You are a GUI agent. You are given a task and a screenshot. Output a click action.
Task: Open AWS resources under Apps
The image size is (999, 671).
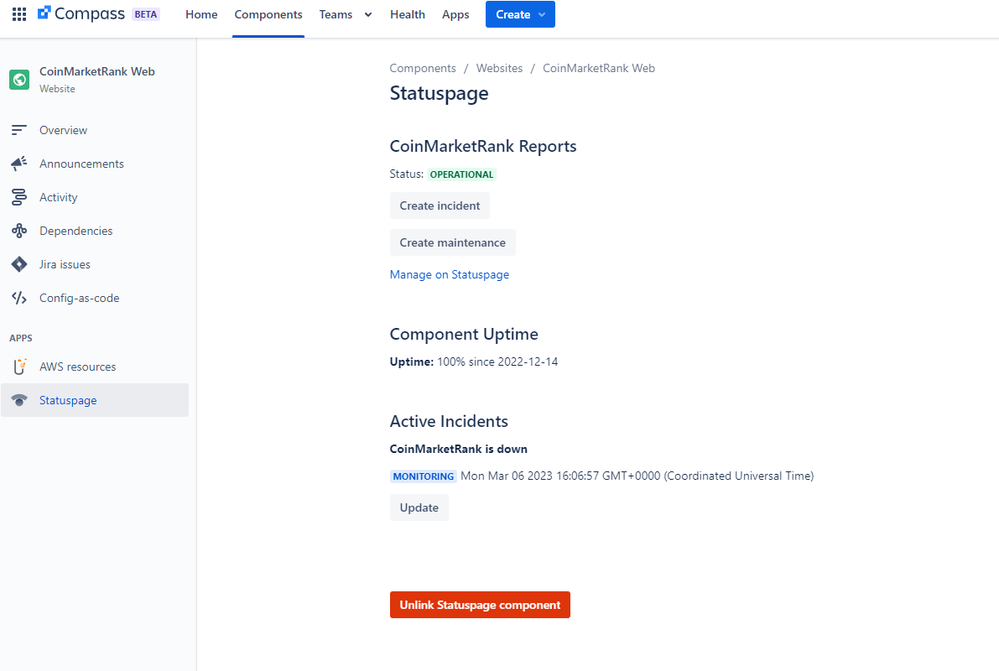76,366
